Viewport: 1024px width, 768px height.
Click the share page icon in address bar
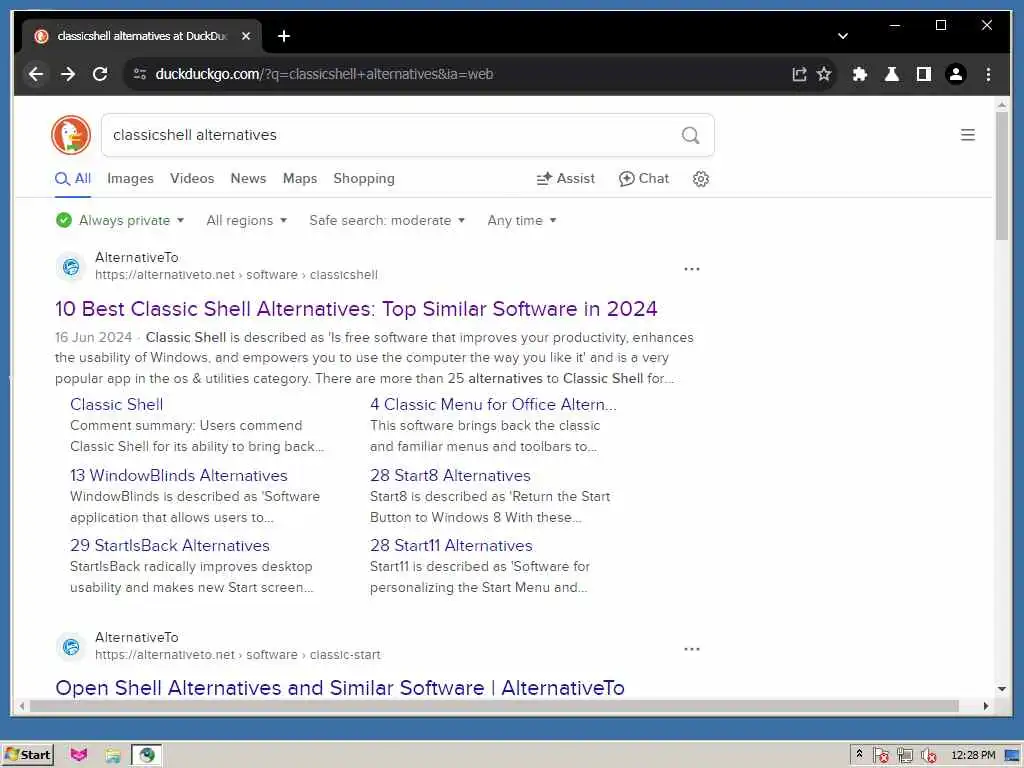(799, 74)
